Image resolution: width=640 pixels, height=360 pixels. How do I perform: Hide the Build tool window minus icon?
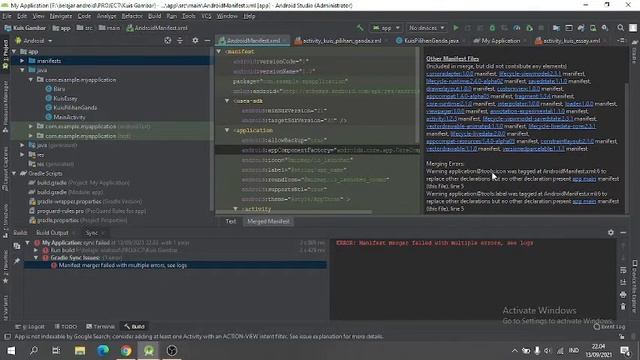(x=623, y=233)
